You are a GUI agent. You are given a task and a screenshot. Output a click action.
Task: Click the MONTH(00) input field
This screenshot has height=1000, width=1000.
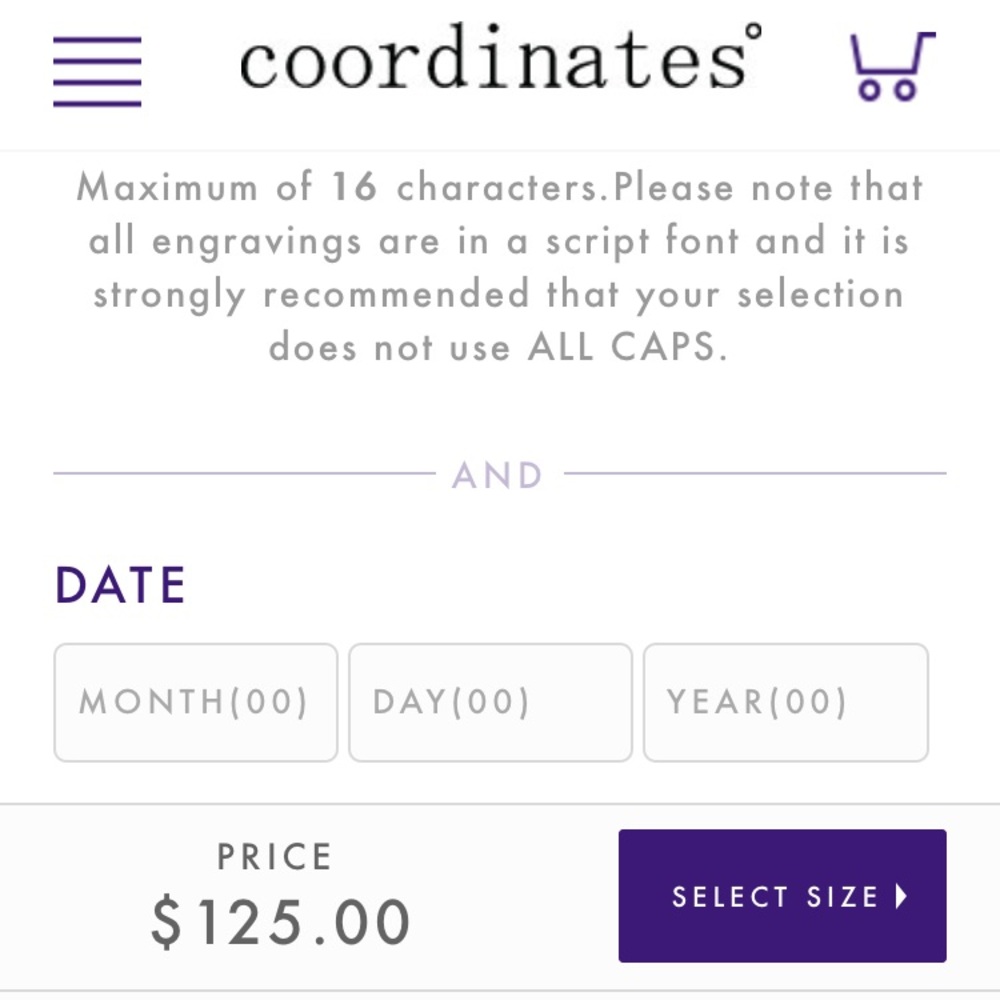(x=195, y=701)
